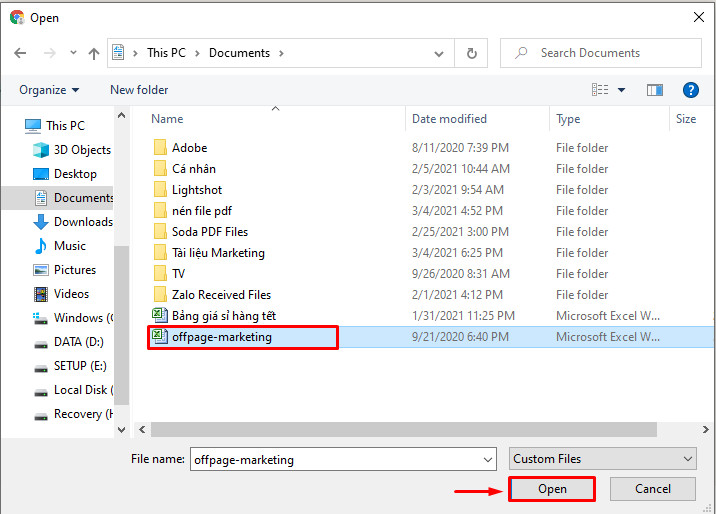This screenshot has height=514, width=716.
Task: Open Downloads in sidebar
Action: pyautogui.click(x=73, y=222)
